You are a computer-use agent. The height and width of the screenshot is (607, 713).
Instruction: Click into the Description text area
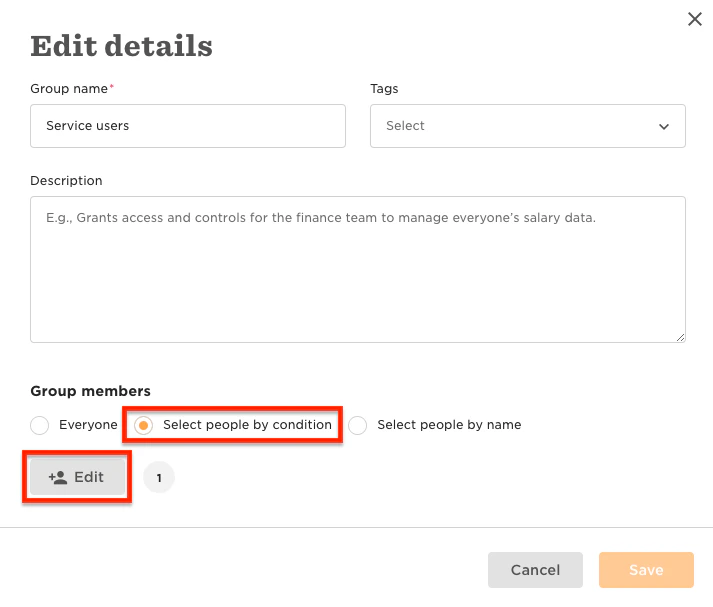(x=358, y=269)
